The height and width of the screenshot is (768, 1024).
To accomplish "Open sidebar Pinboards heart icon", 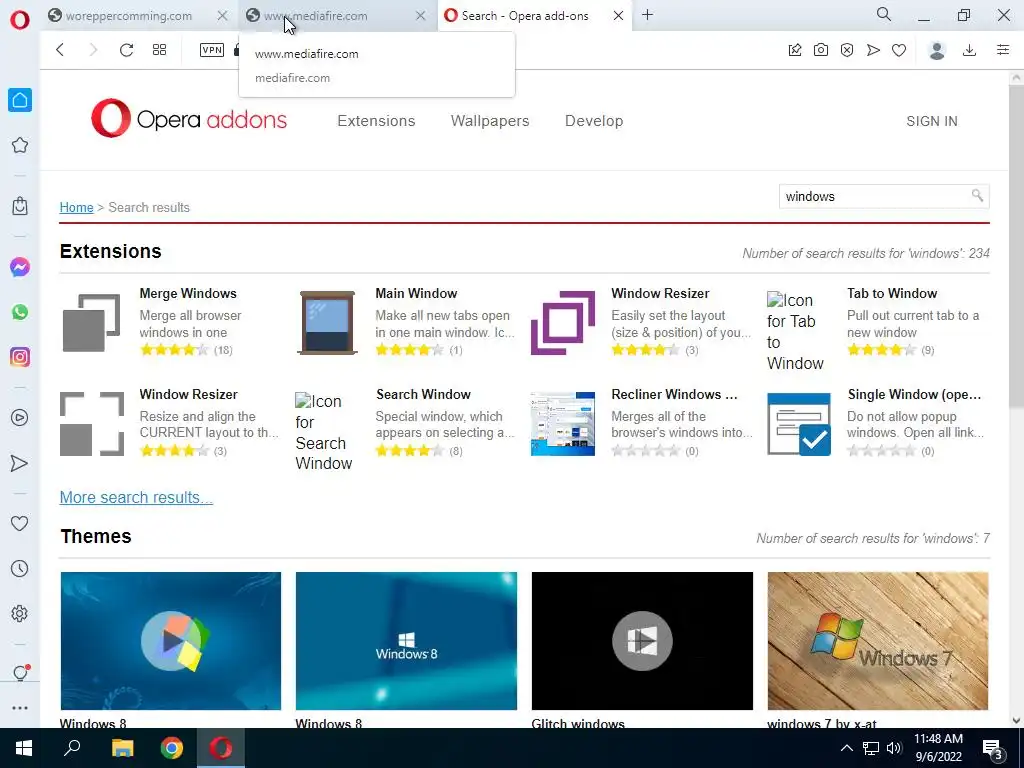I will [20, 524].
